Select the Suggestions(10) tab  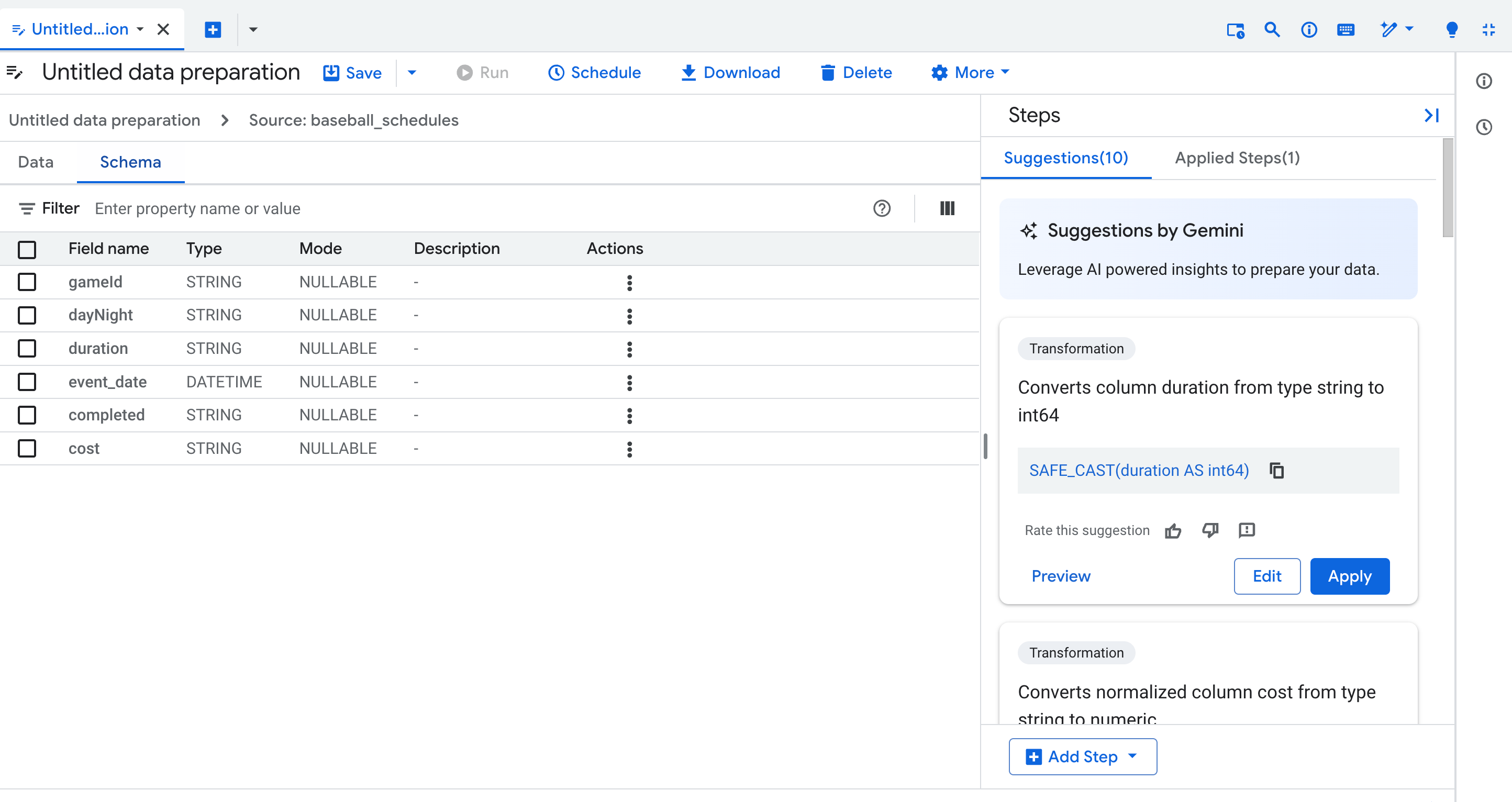click(x=1065, y=158)
